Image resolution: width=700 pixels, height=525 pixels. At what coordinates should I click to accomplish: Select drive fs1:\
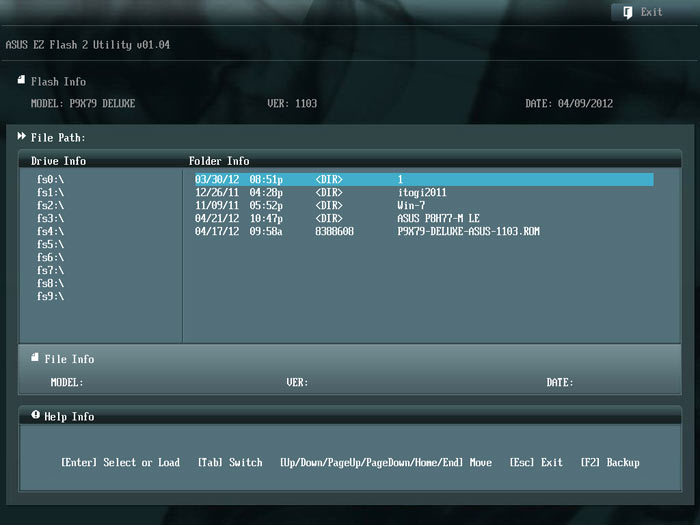click(x=50, y=192)
